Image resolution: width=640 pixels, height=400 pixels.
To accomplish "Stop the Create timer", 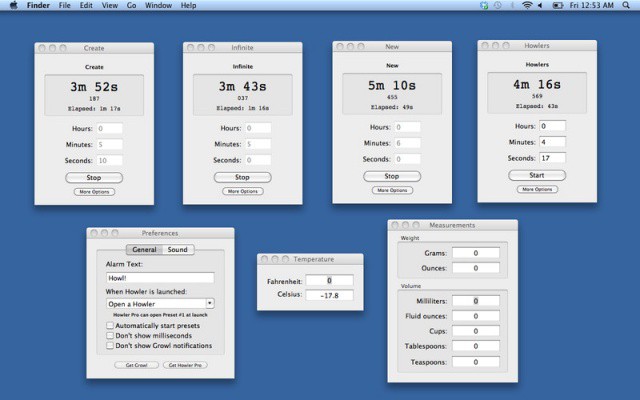I will 93,177.
